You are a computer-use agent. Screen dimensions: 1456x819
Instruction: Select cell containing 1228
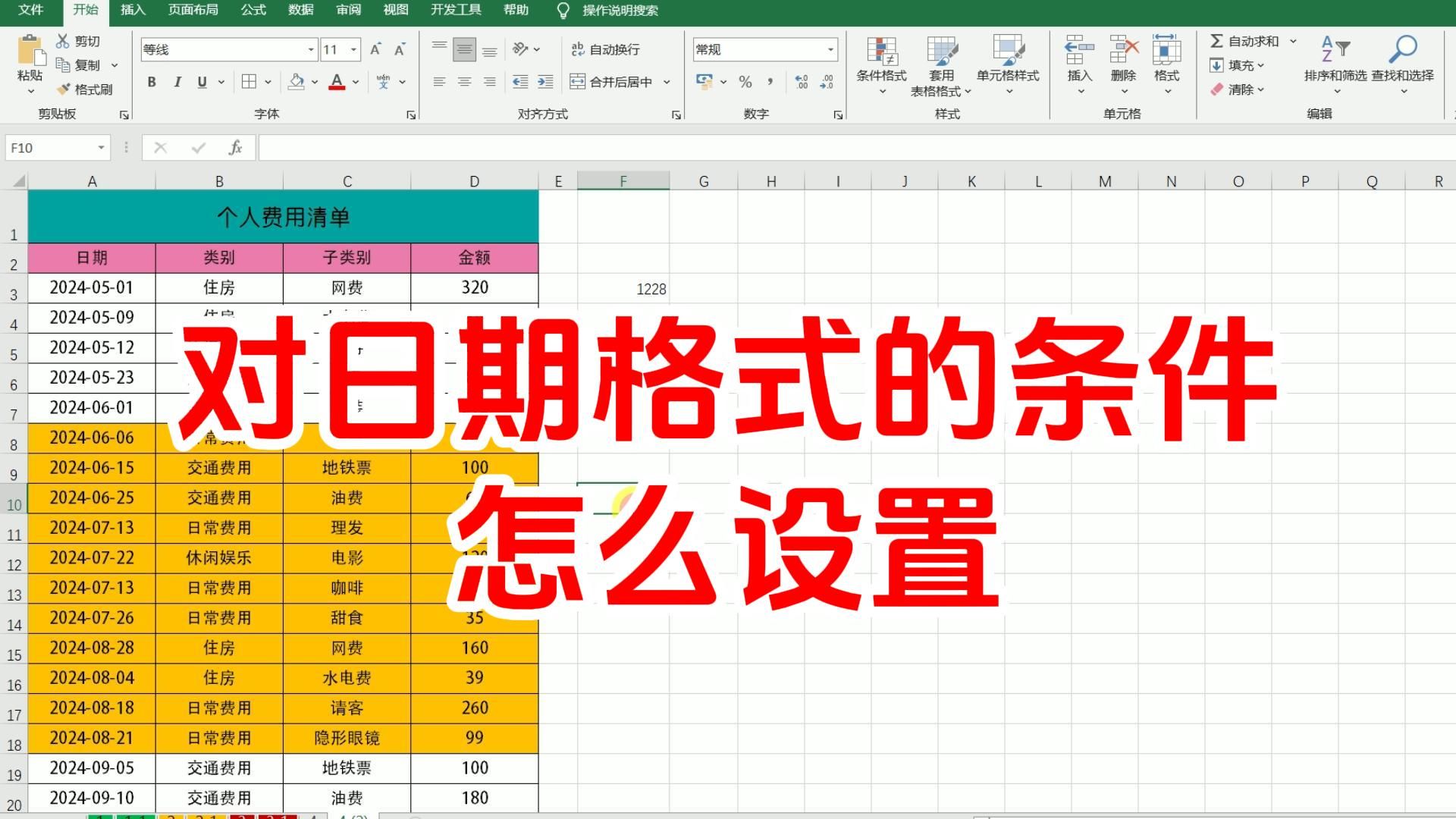623,288
